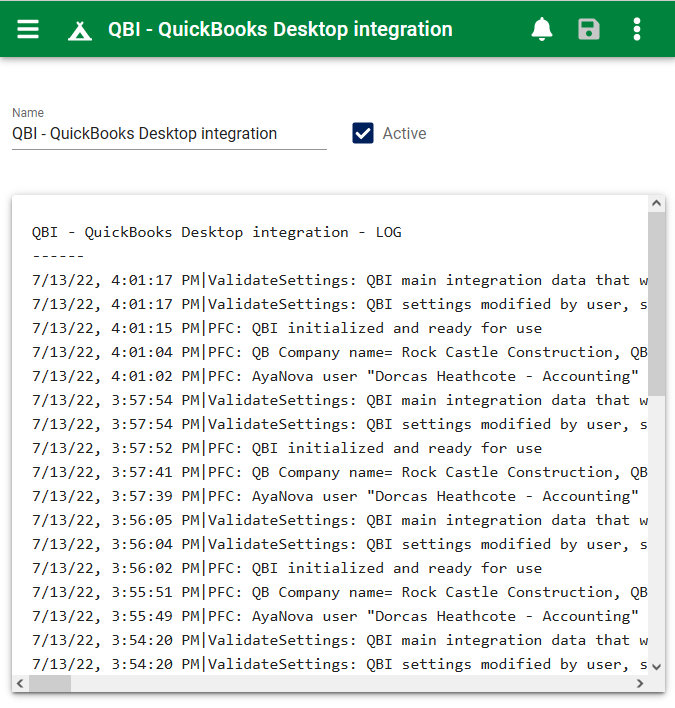Screen dimensions: 675x708
Task: Click the page title in the green header
Action: [x=280, y=29]
